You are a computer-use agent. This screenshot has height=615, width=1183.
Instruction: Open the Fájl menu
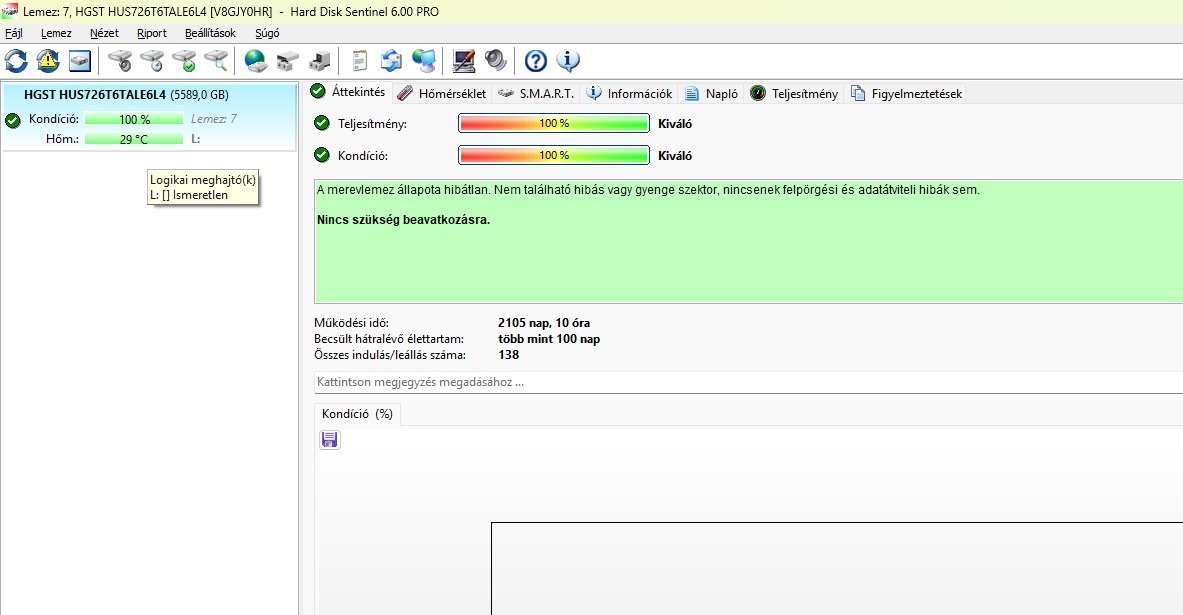(14, 33)
